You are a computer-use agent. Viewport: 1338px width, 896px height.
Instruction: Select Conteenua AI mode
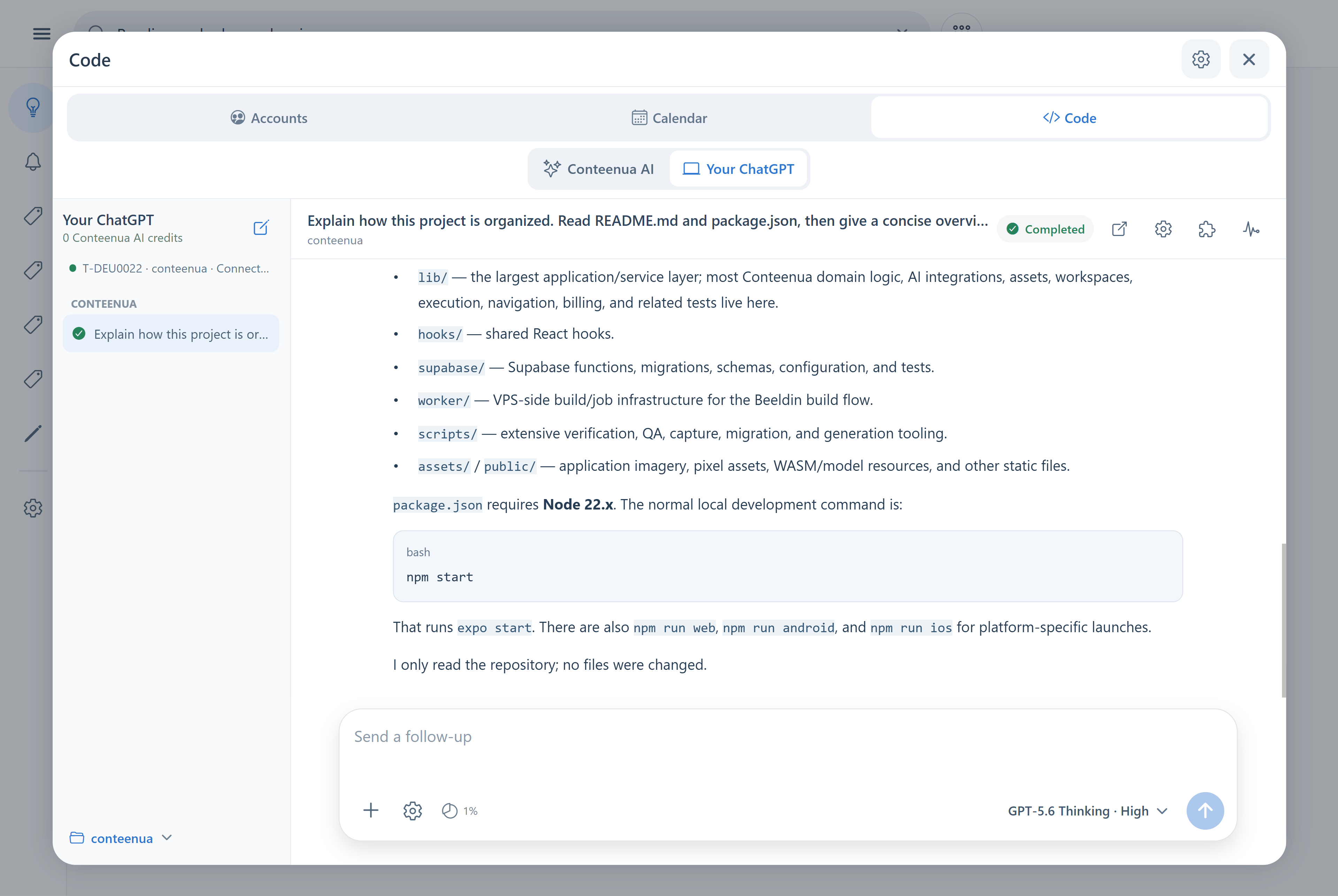coord(599,169)
